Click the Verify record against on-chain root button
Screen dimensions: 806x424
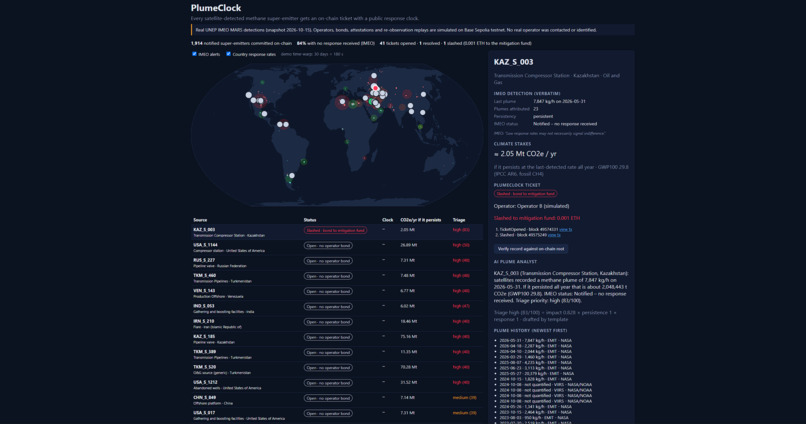(530, 249)
